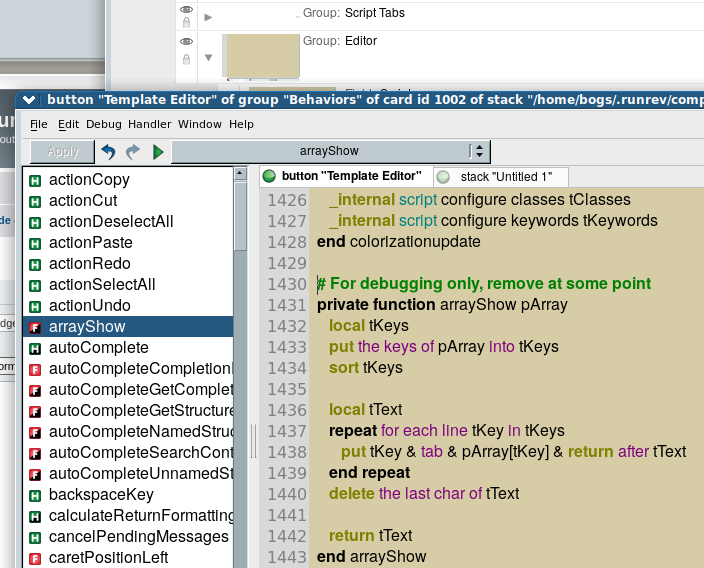
Task: Open the Debug menu
Action: click(103, 124)
